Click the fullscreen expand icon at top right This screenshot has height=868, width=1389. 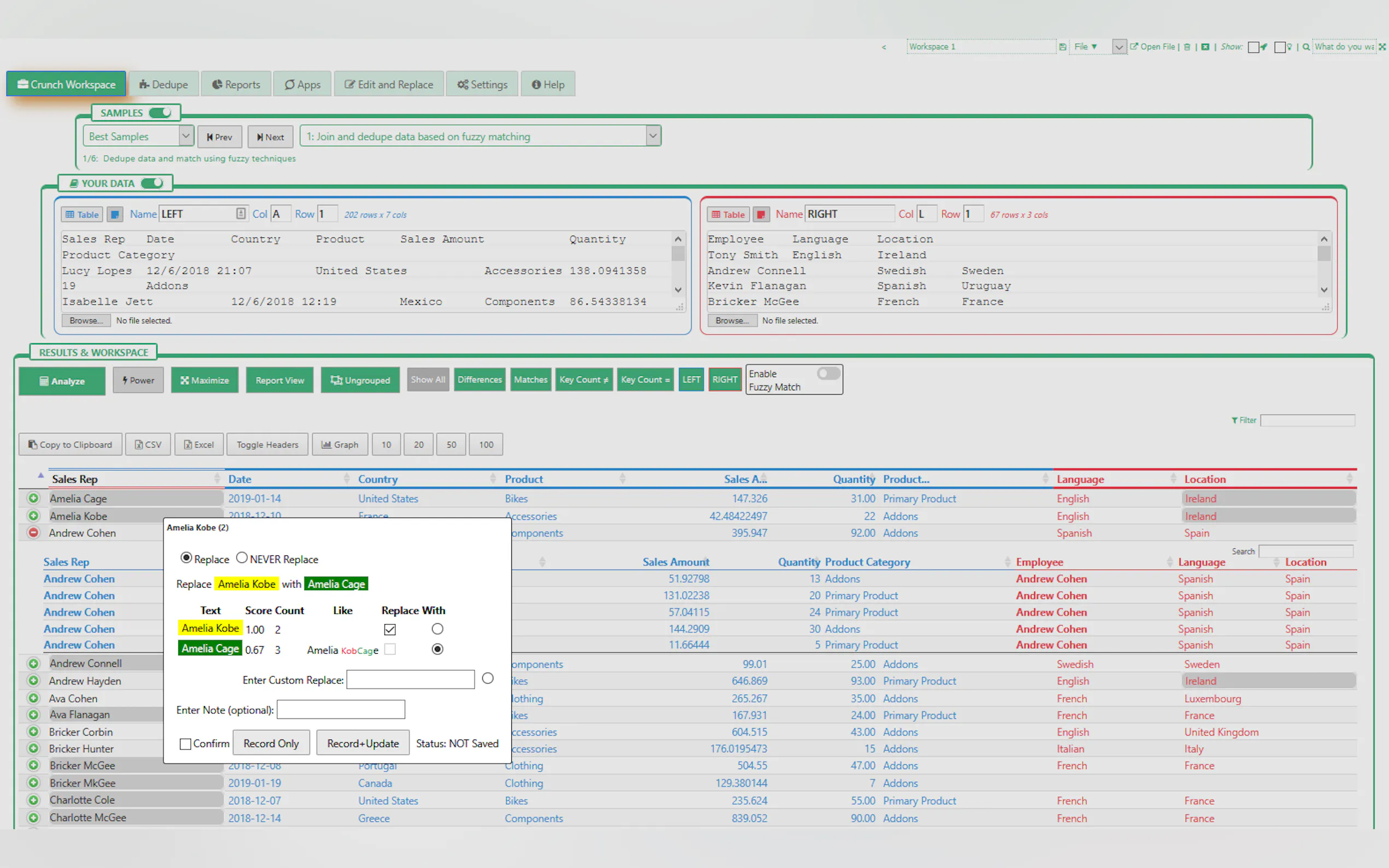click(1382, 47)
